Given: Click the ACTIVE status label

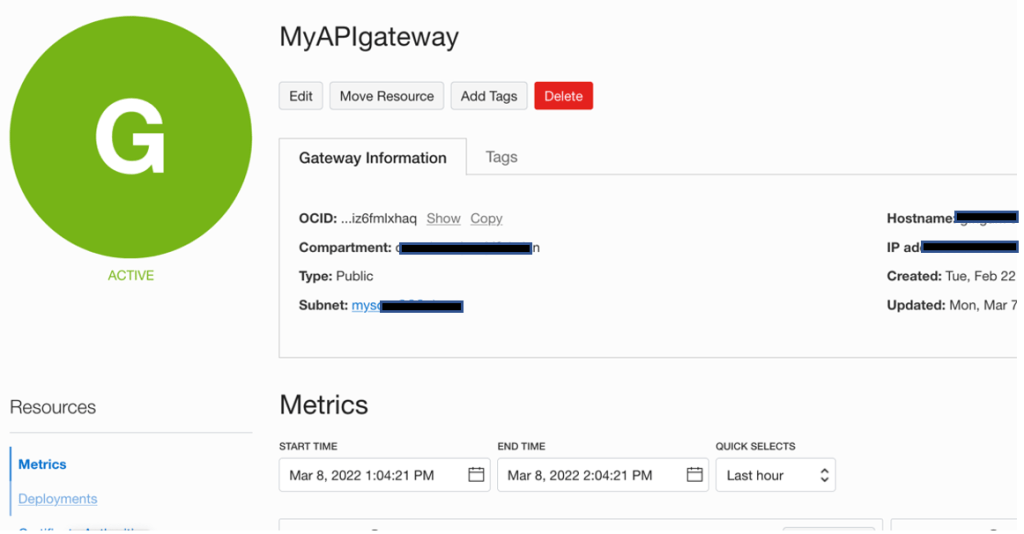Looking at the screenshot, I should 131,275.
